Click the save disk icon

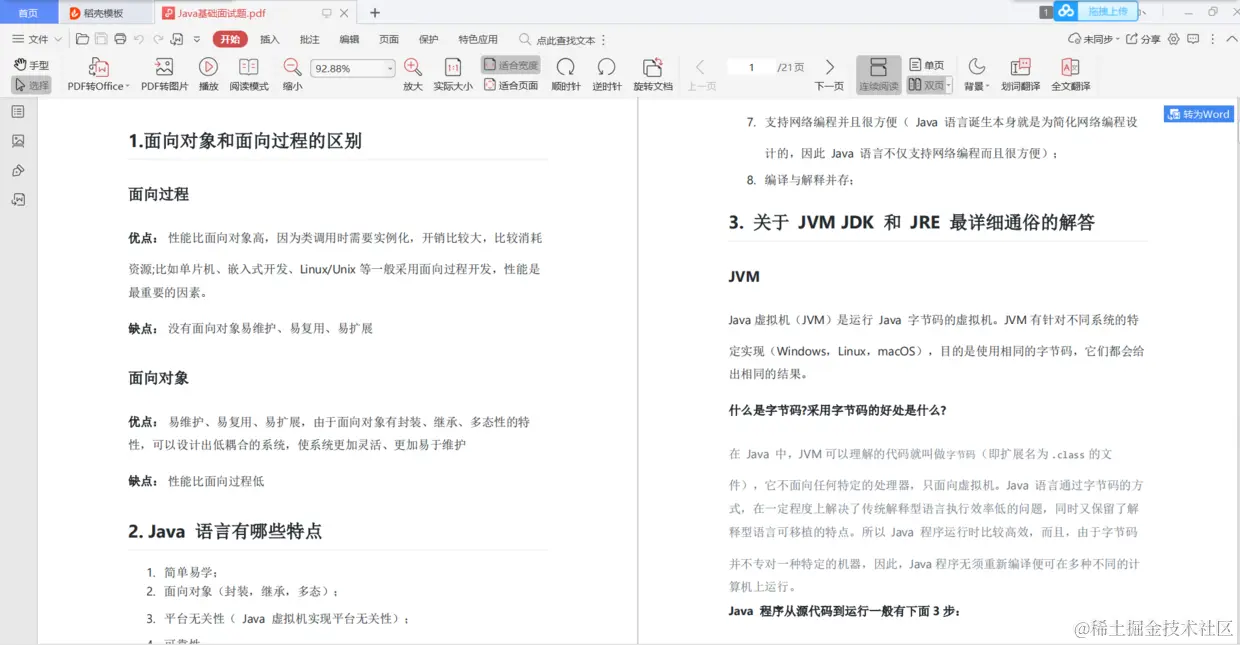pos(101,39)
